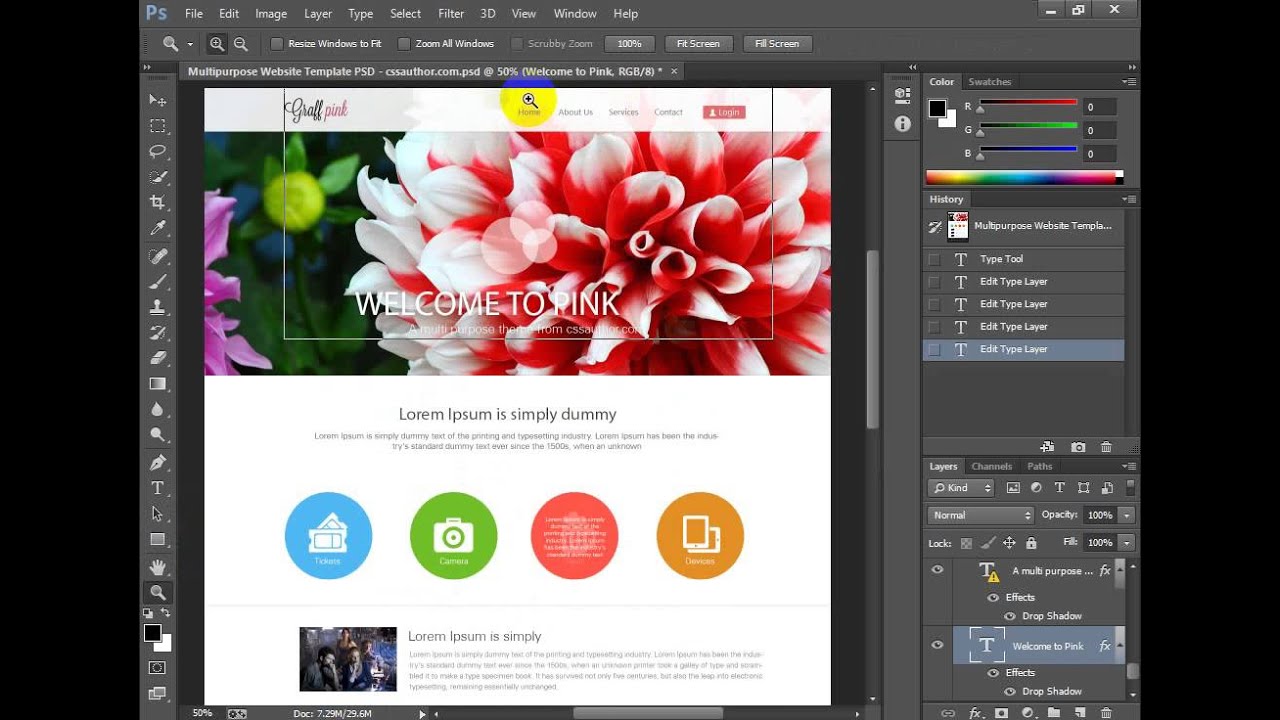Image resolution: width=1280 pixels, height=720 pixels.
Task: Select the Quick Selection tool
Action: 158,177
